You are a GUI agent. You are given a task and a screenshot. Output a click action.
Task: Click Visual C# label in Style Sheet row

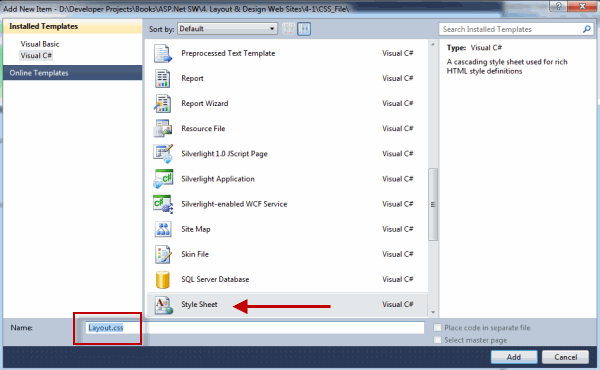click(x=398, y=305)
